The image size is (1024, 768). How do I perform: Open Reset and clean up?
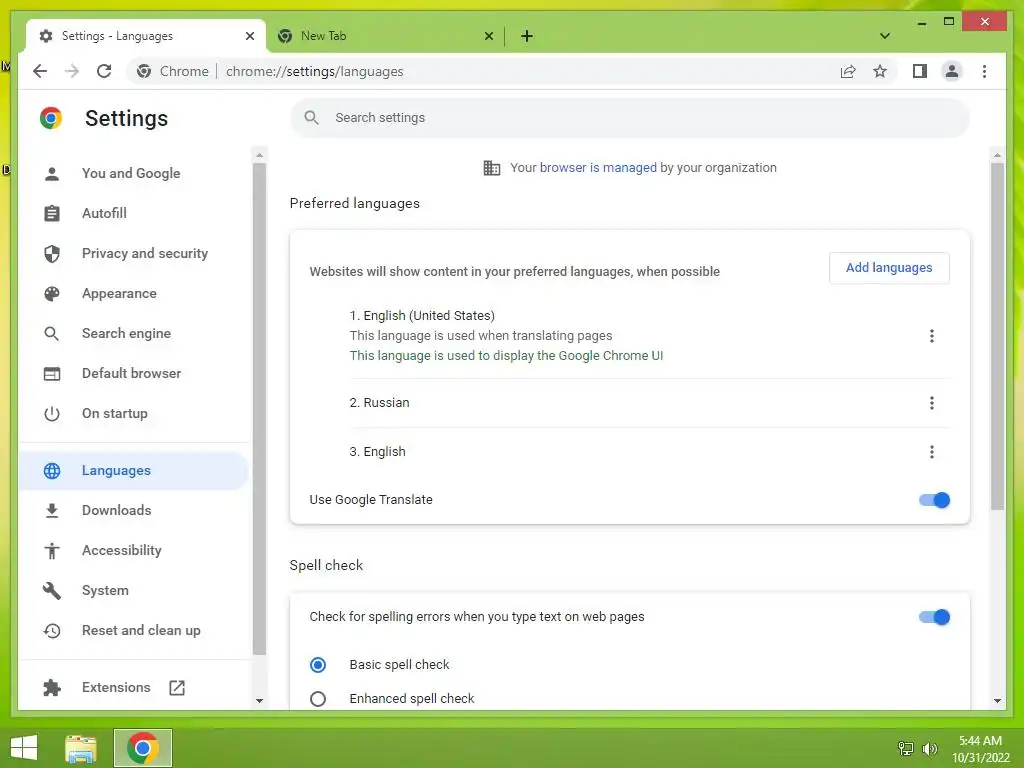pos(141,630)
